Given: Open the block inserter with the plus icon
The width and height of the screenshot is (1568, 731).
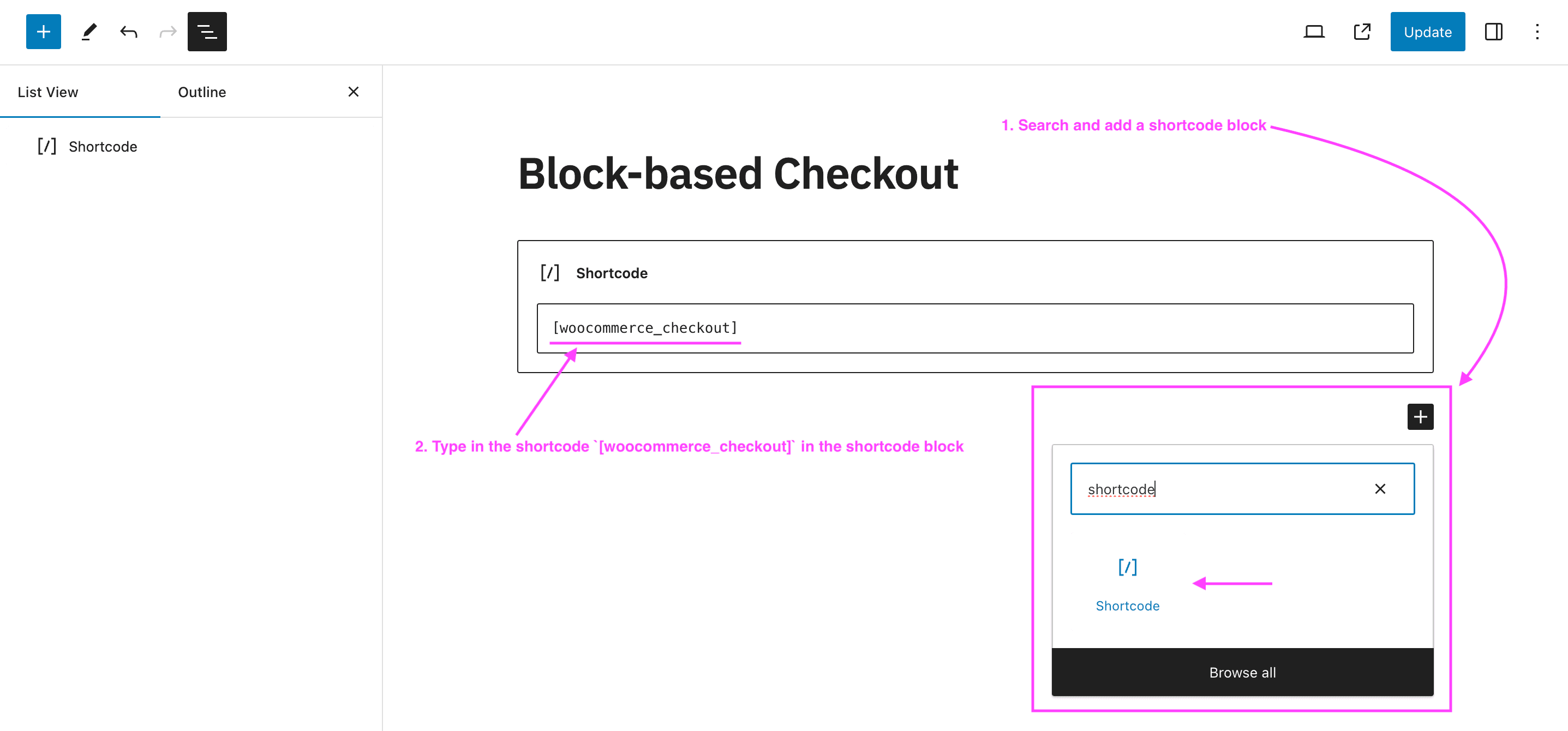Looking at the screenshot, I should point(43,32).
